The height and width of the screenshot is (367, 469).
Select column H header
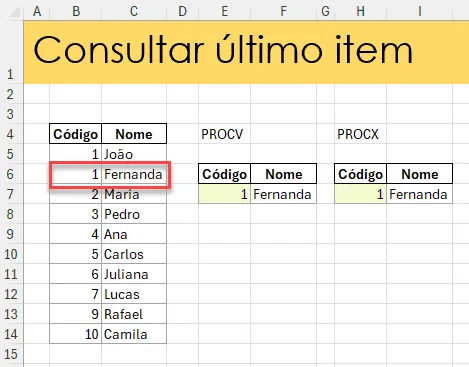[361, 11]
